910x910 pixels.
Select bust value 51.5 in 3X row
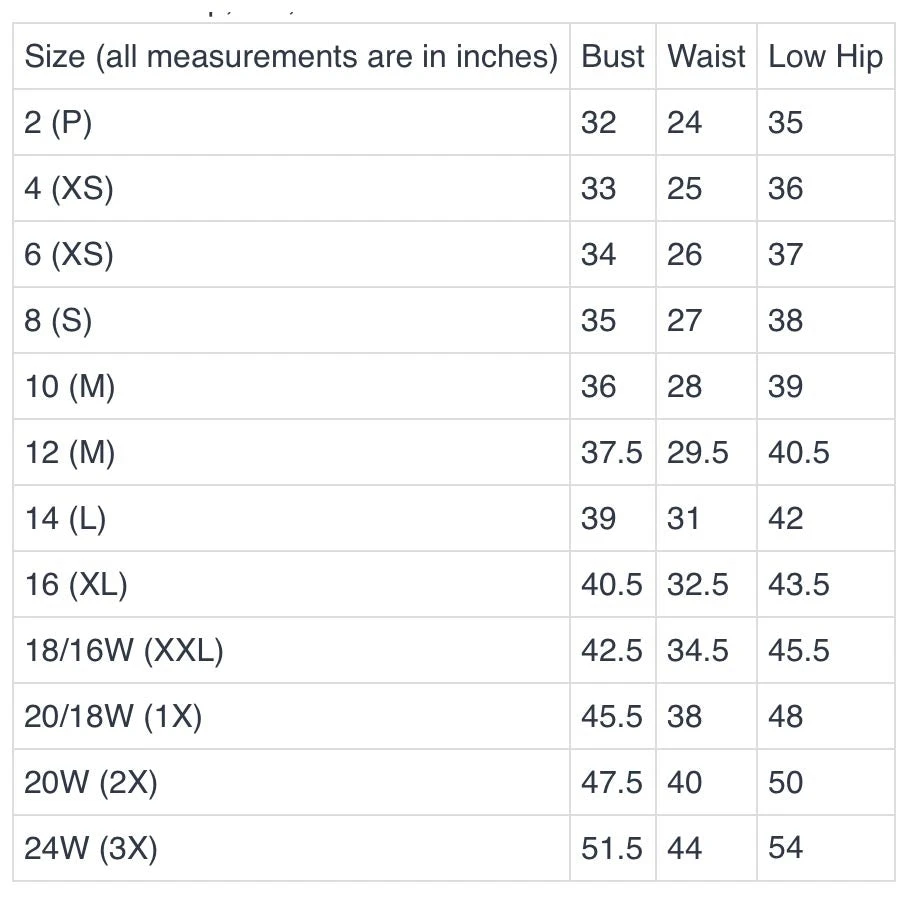tap(611, 849)
